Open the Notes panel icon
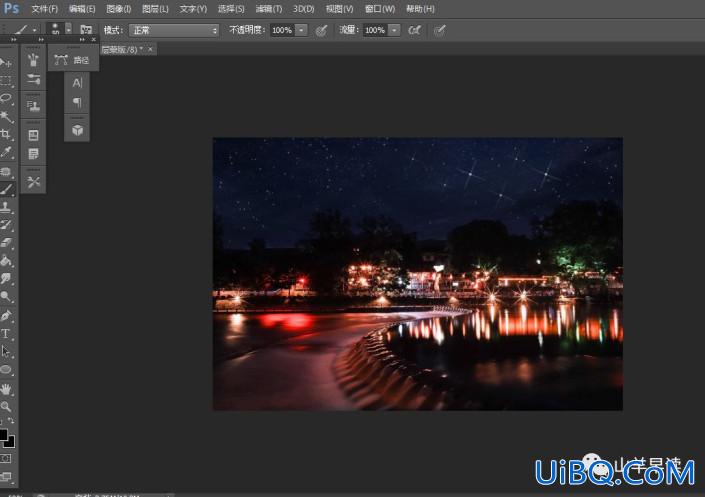Image resolution: width=705 pixels, height=497 pixels. [x=33, y=154]
